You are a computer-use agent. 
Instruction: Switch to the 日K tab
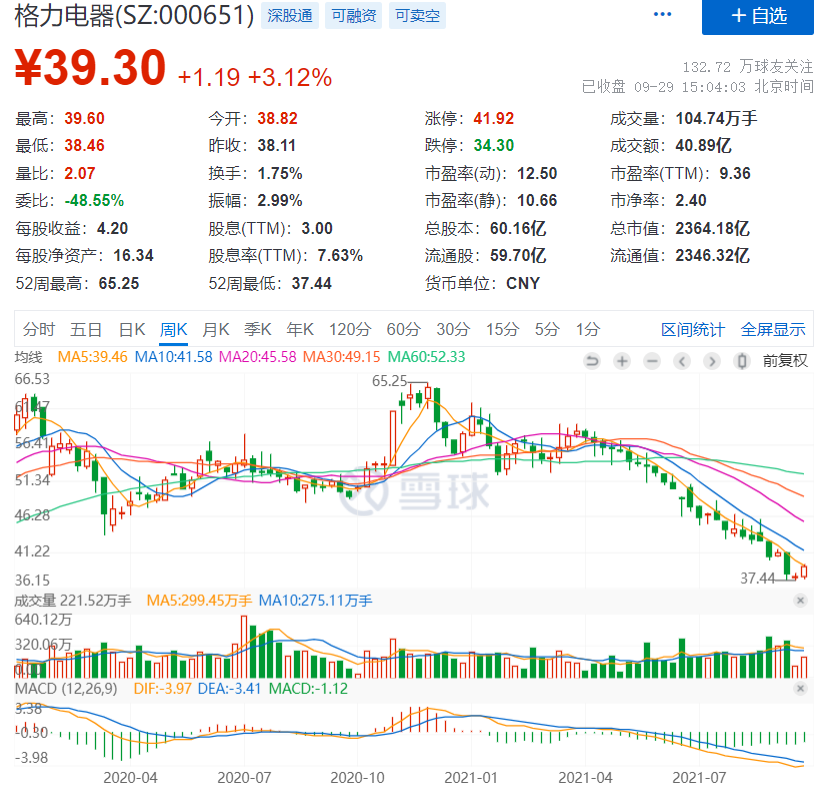coord(132,330)
